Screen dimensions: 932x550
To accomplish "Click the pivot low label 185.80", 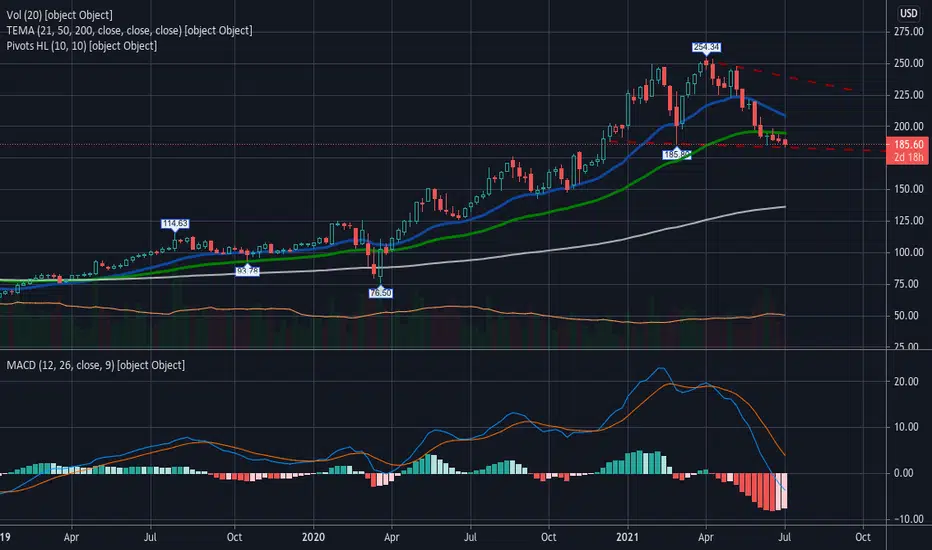I will 677,155.
